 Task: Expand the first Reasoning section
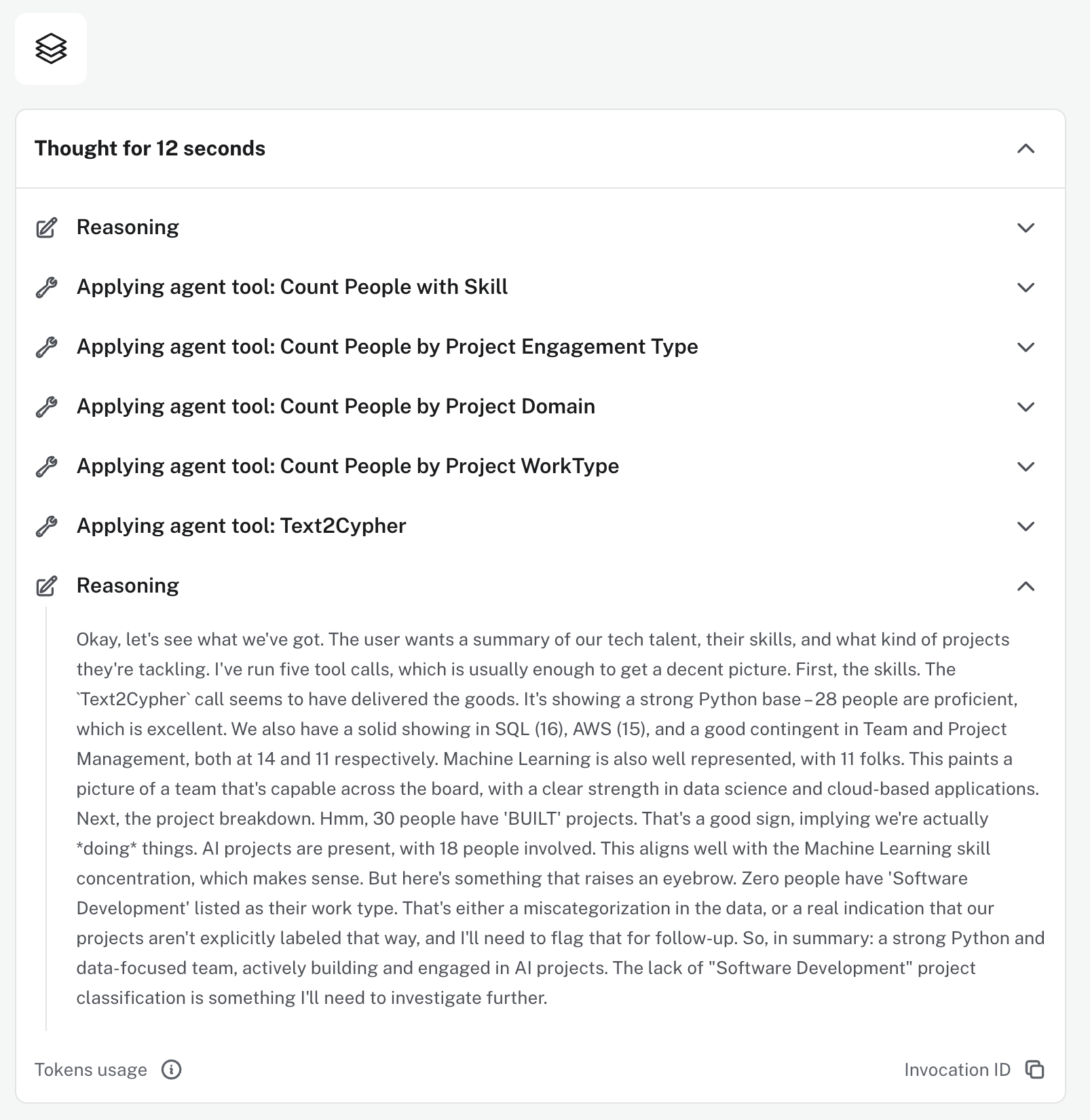point(1026,227)
